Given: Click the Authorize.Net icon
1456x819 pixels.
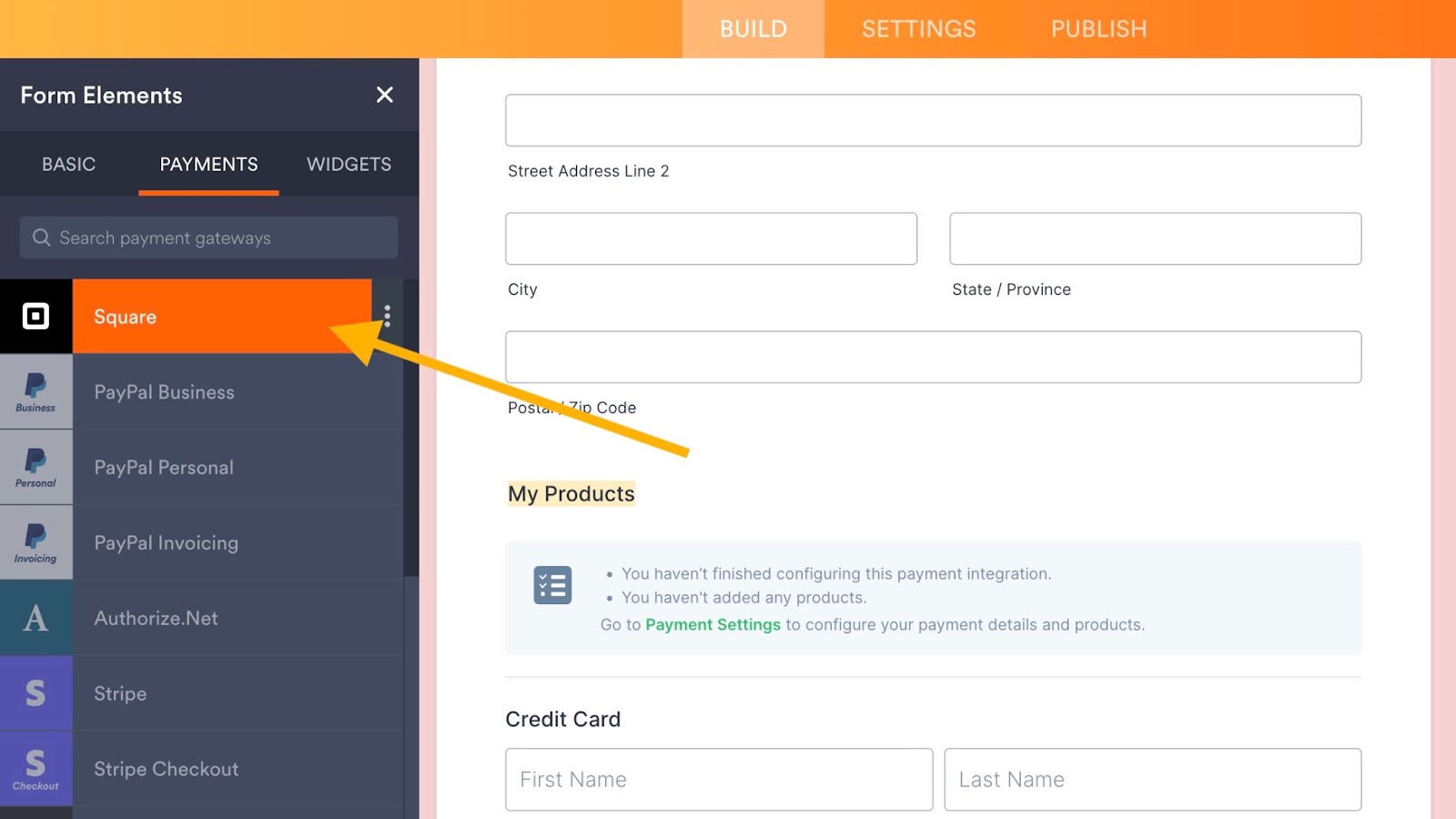Looking at the screenshot, I should (x=35, y=619).
